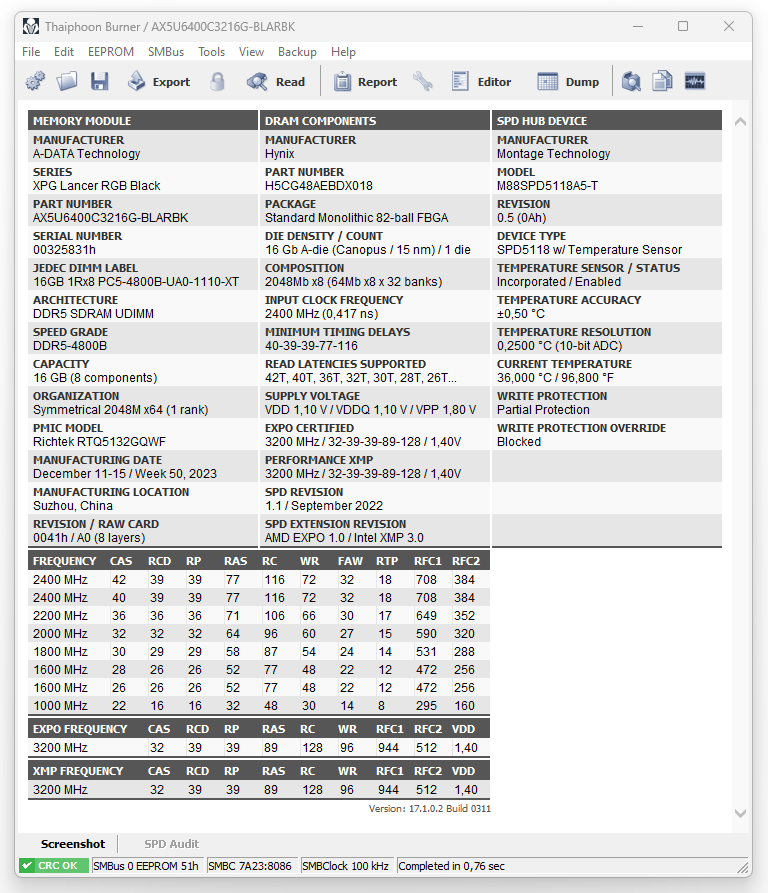Image resolution: width=768 pixels, height=893 pixels.
Task: Click the 1800 MHz timing row
Action: pos(259,652)
